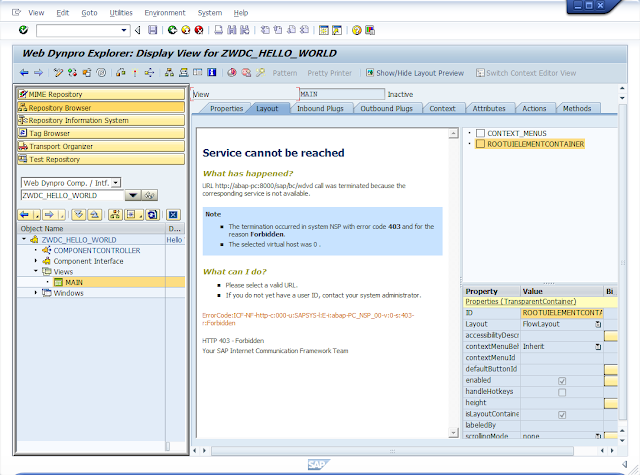The height and width of the screenshot is (475, 640).
Task: Click the Customize Local Layout icon
Action: pyautogui.click(x=370, y=30)
